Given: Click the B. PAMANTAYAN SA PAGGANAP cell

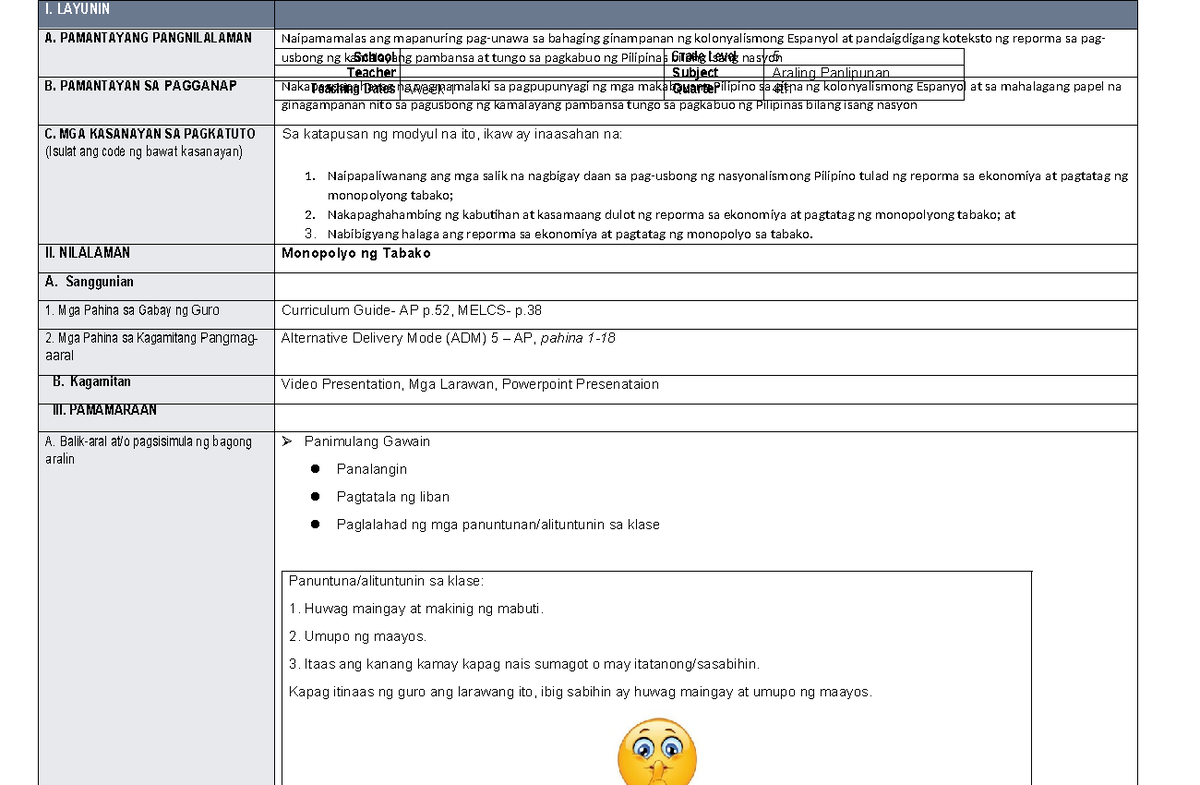Looking at the screenshot, I should click(140, 87).
